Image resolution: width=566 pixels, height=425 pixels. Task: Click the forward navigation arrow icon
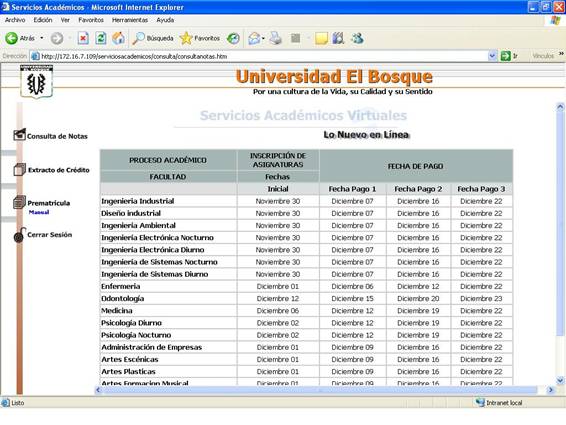click(x=57, y=38)
